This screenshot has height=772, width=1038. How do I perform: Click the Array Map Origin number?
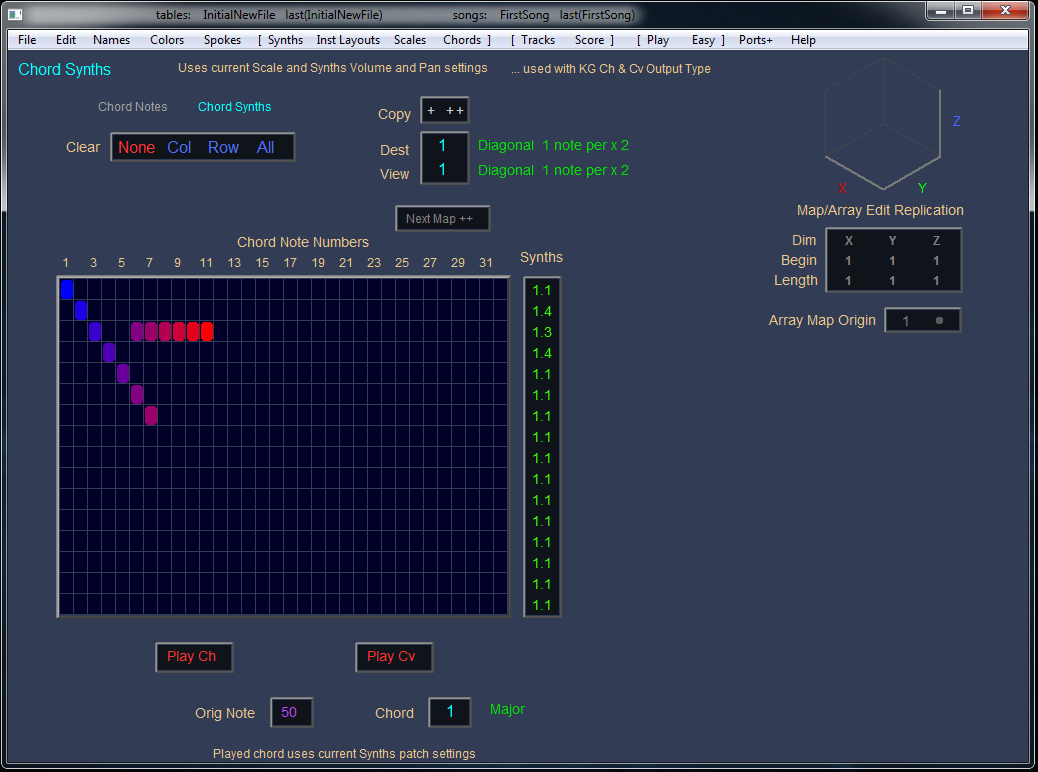[x=906, y=321]
